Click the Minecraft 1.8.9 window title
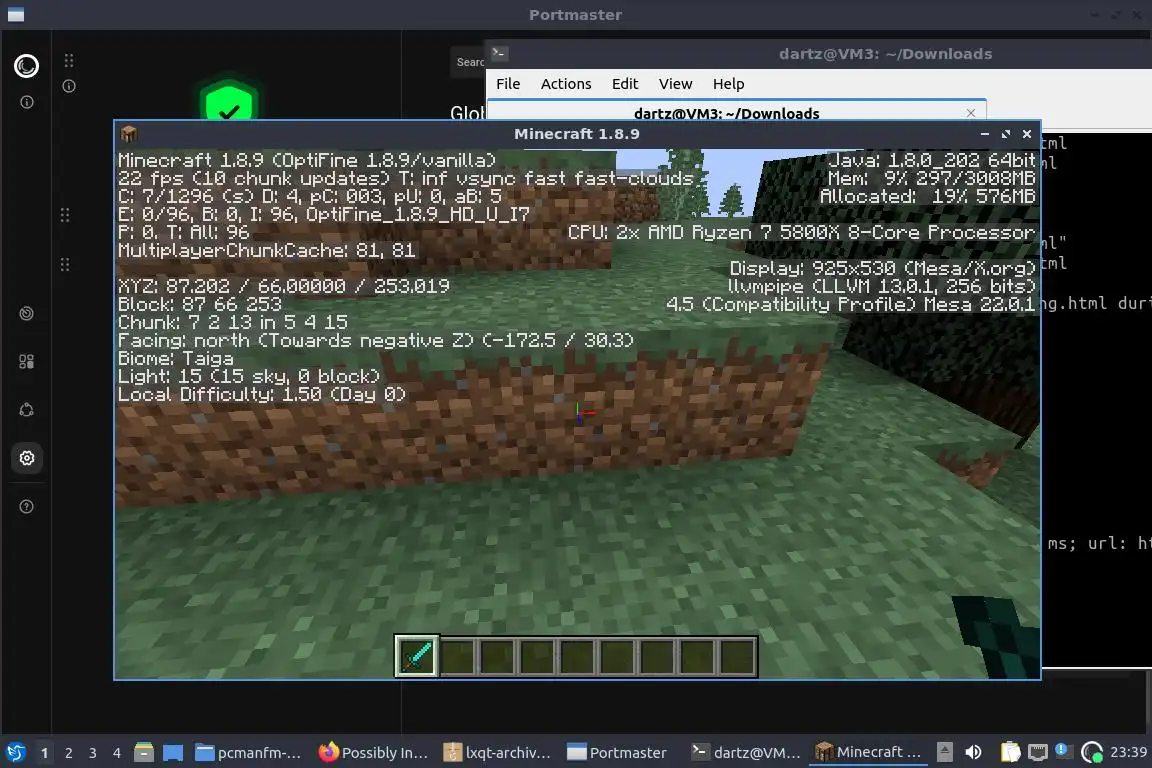The width and height of the screenshot is (1152, 768). (x=577, y=134)
